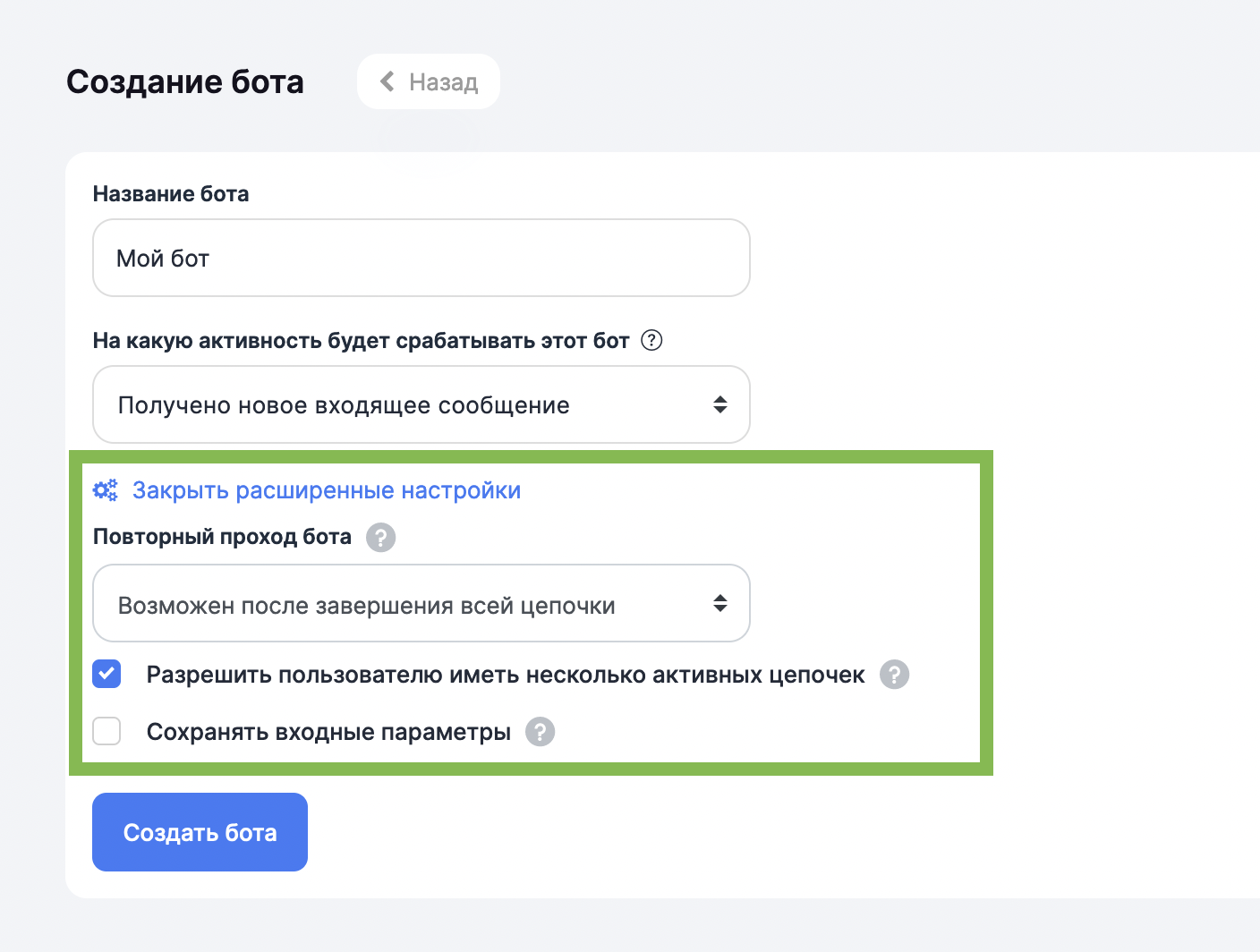
Task: Click the 'Название бота' field label
Action: pyautogui.click(x=171, y=194)
